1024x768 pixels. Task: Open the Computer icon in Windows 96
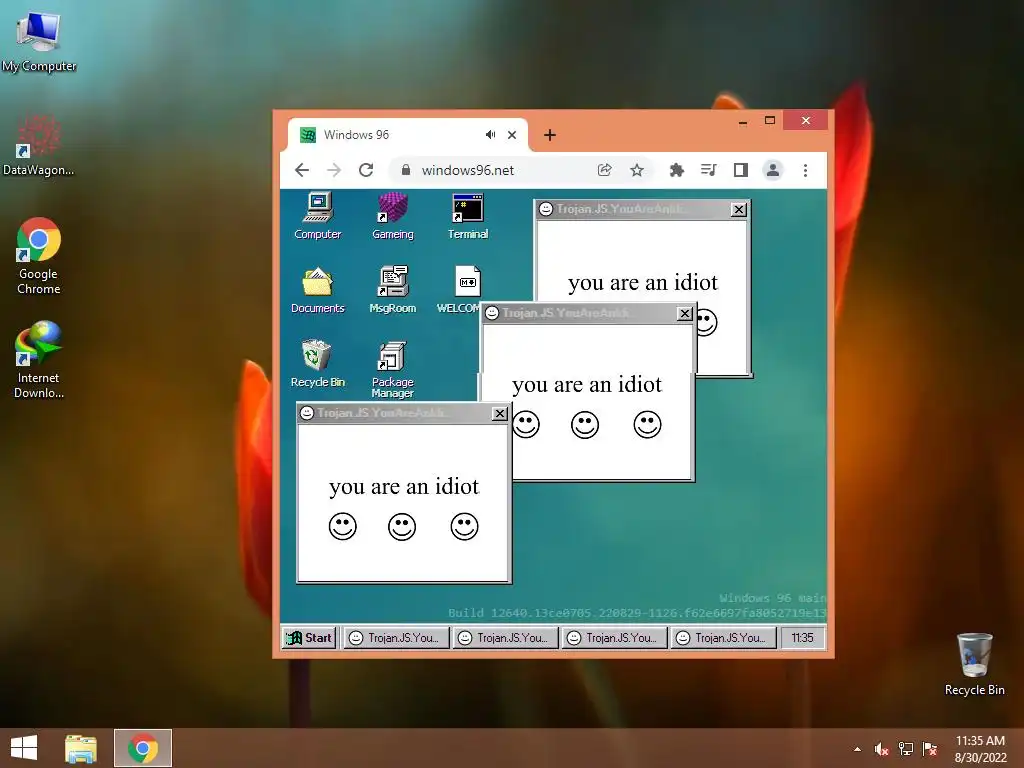tap(318, 216)
